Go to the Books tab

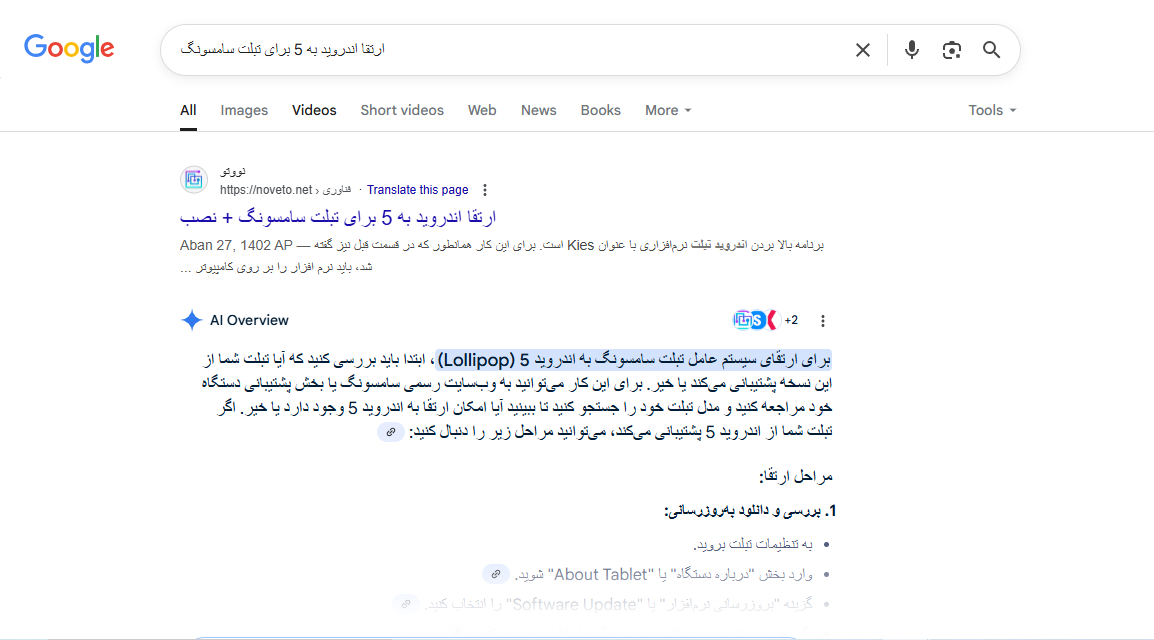(x=601, y=110)
